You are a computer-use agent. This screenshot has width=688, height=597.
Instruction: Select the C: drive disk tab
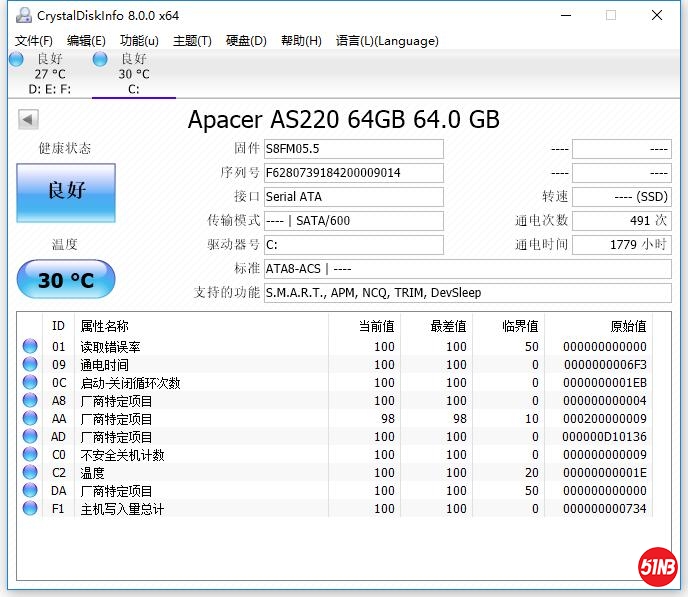click(133, 74)
